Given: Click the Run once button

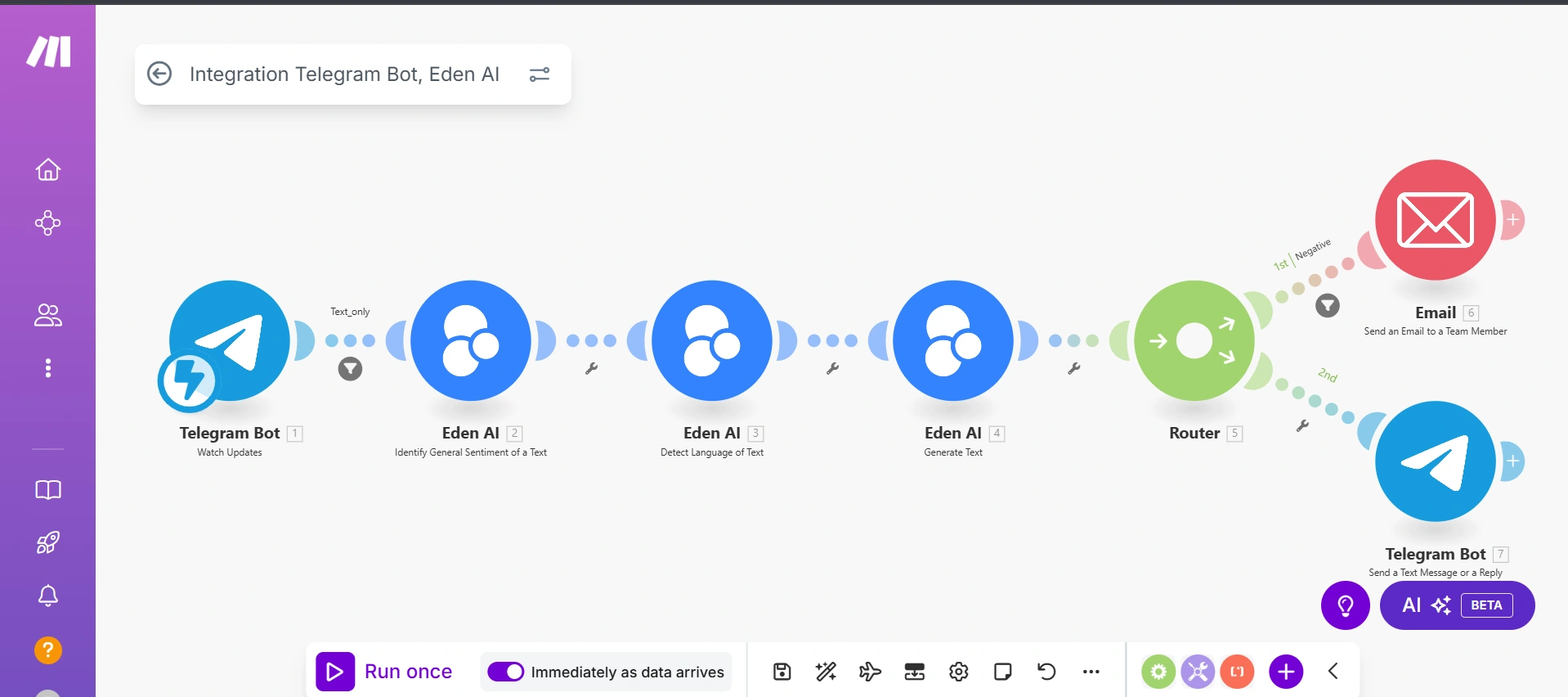Looking at the screenshot, I should pos(384,672).
